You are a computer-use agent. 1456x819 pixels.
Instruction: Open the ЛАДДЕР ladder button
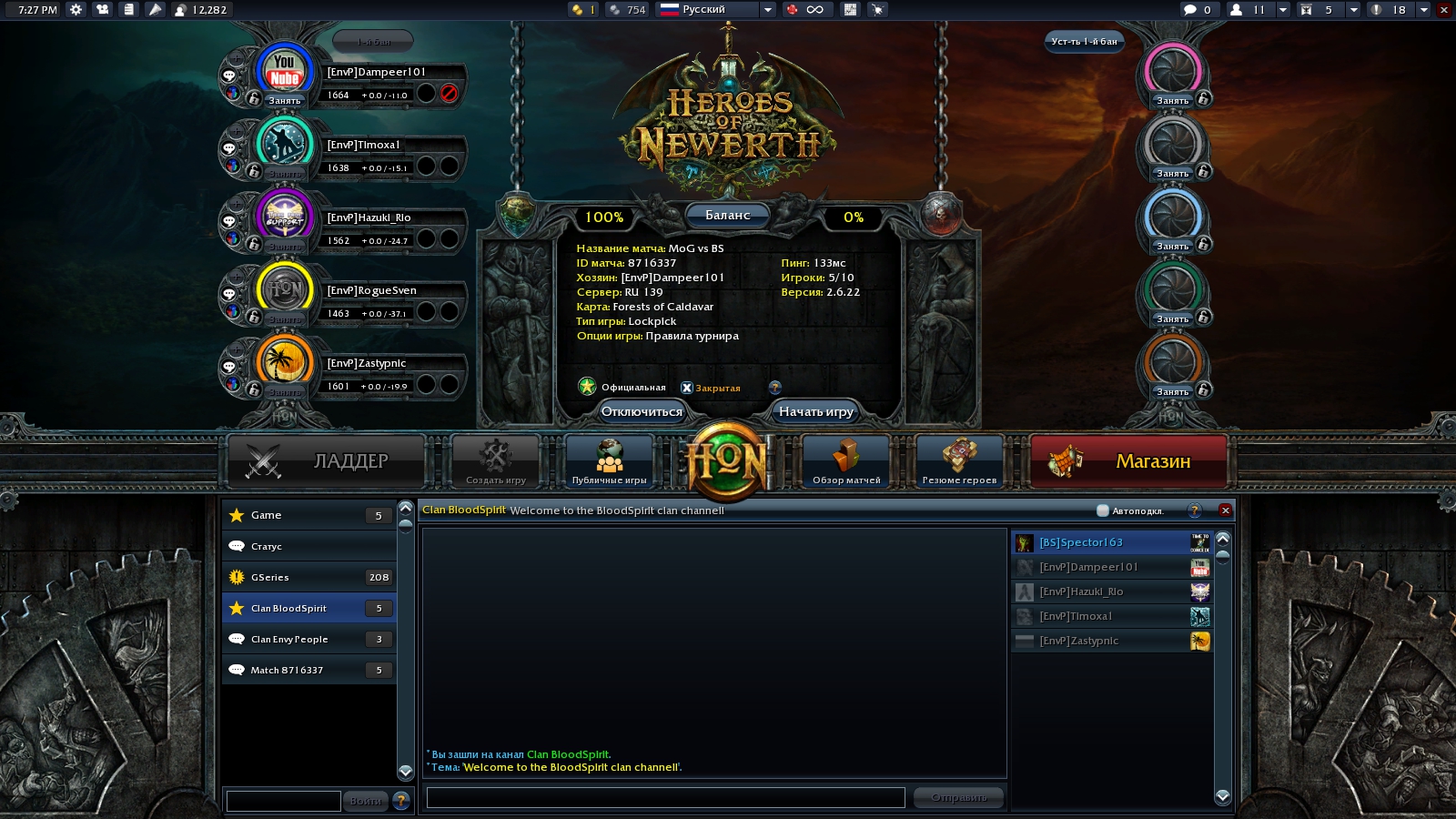point(327,461)
